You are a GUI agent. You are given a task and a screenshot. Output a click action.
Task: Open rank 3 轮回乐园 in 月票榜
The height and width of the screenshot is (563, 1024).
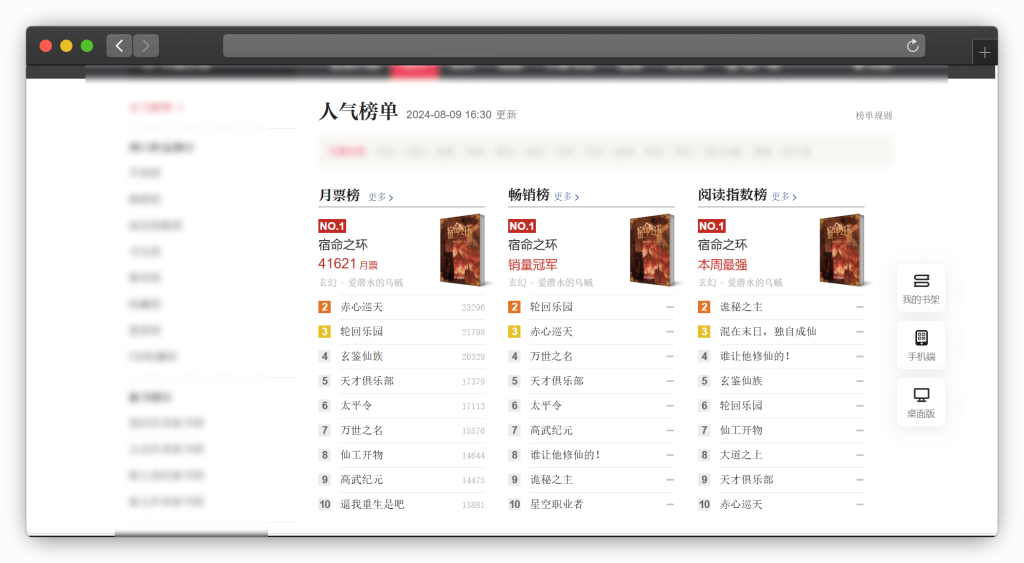tap(361, 332)
